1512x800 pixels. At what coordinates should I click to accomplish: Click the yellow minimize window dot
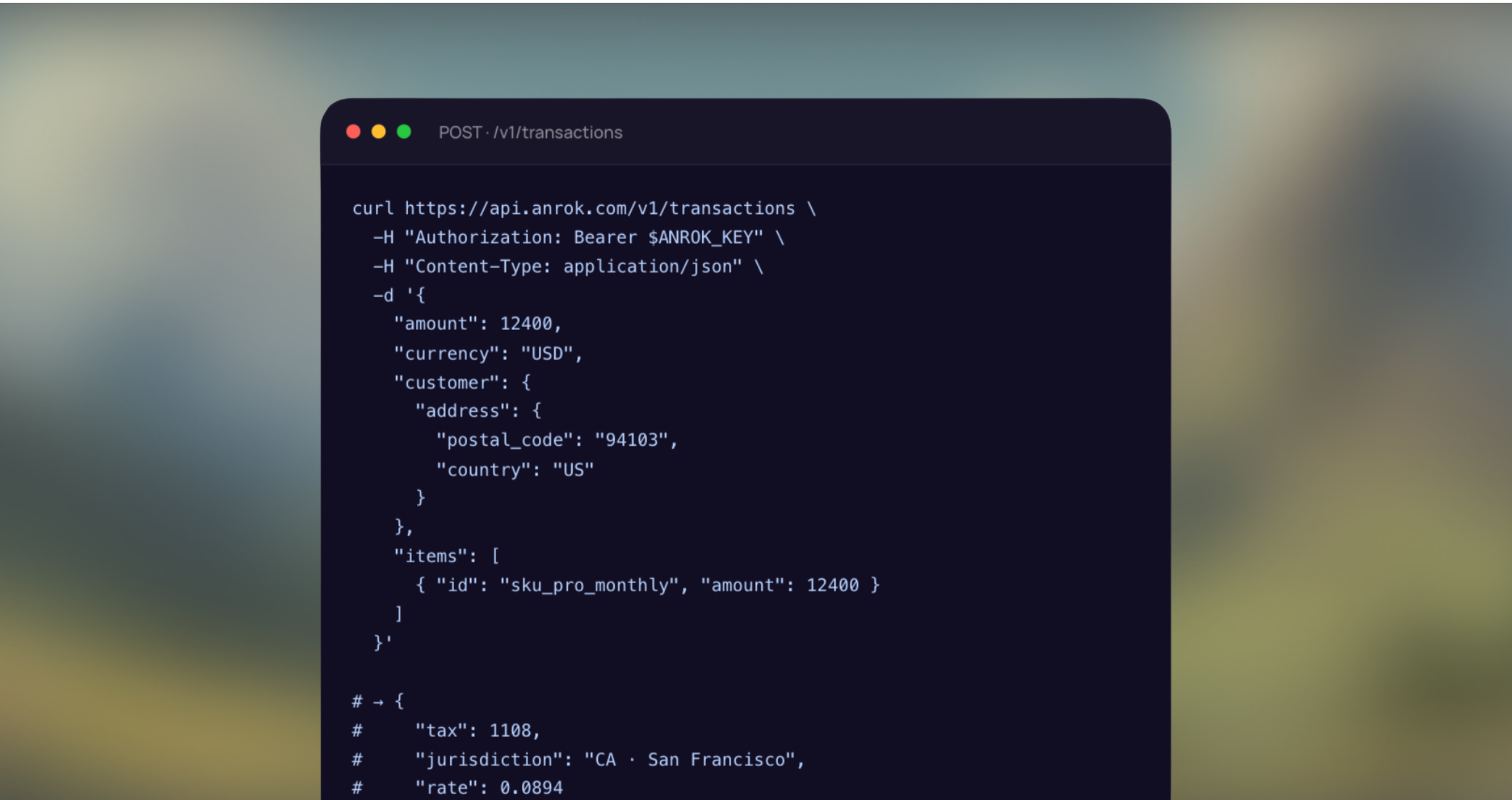pos(378,132)
